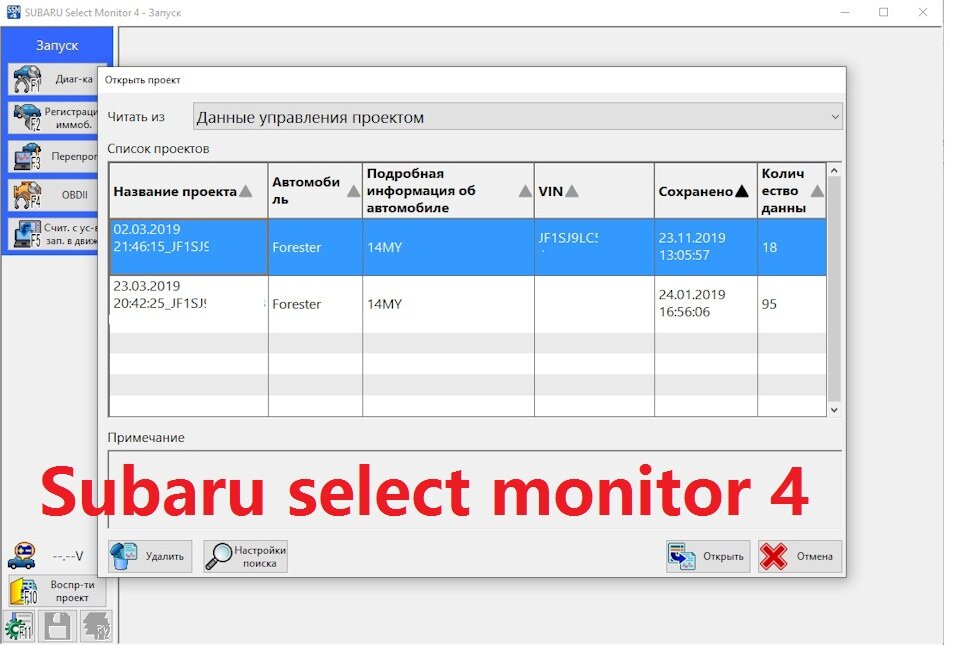This screenshot has height=645, width=960.
Task: Click the car battery voltage icon
Action: coord(22,556)
